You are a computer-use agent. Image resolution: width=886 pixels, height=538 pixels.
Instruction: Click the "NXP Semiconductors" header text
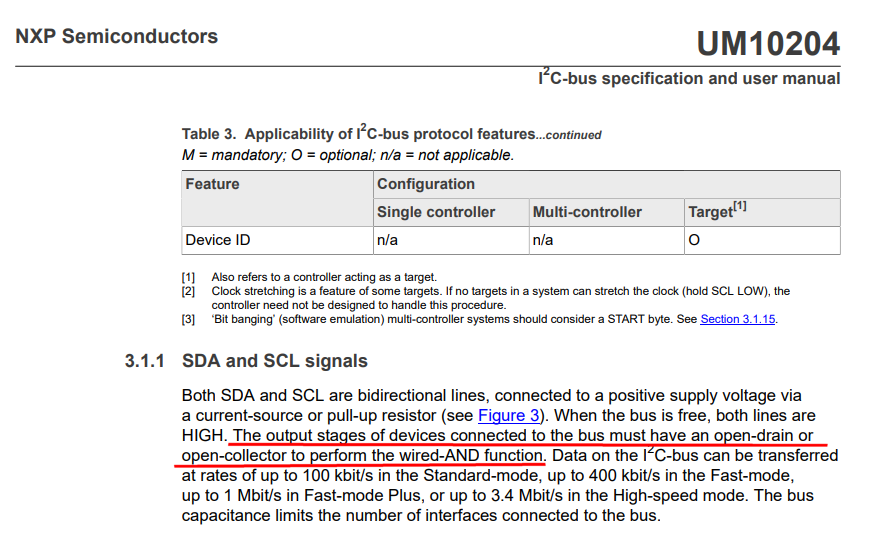[x=117, y=37]
